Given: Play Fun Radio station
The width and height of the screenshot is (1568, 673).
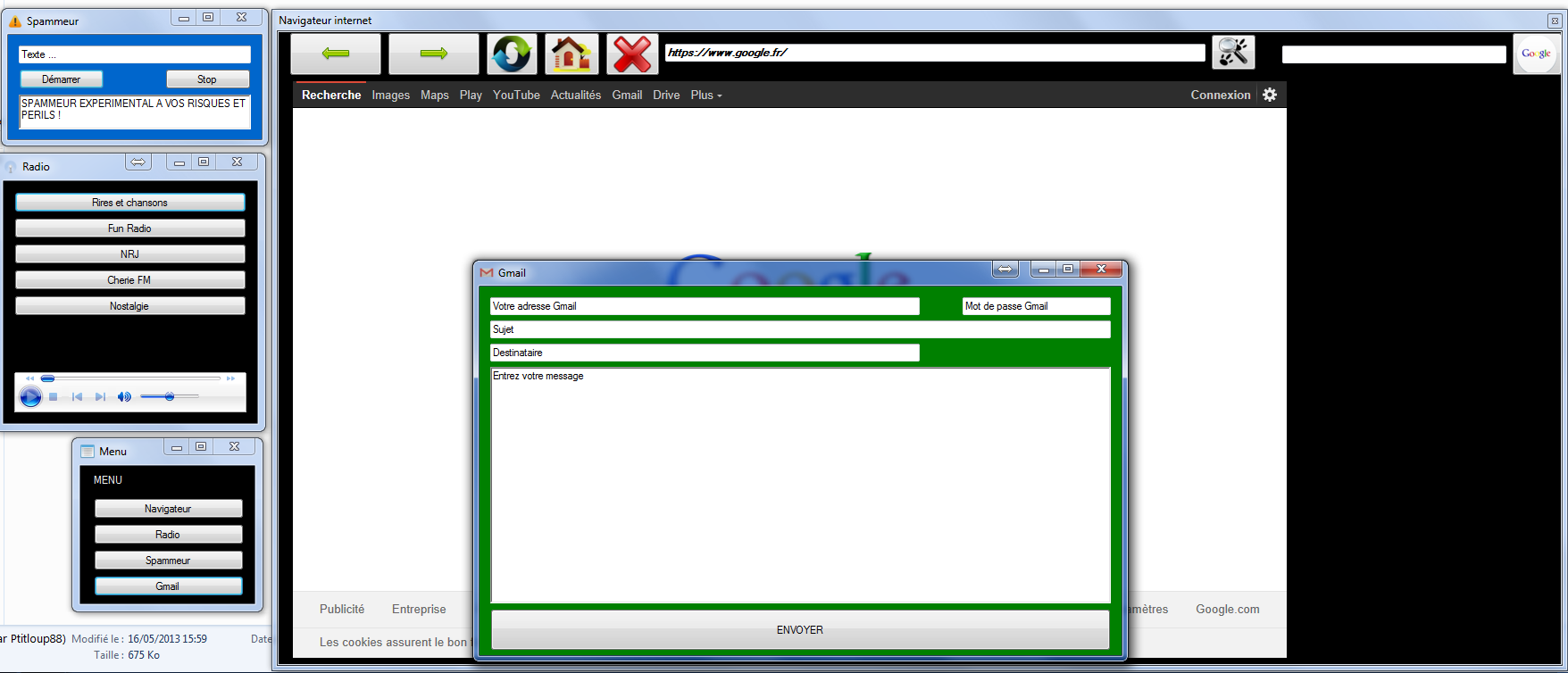Looking at the screenshot, I should tap(129, 228).
